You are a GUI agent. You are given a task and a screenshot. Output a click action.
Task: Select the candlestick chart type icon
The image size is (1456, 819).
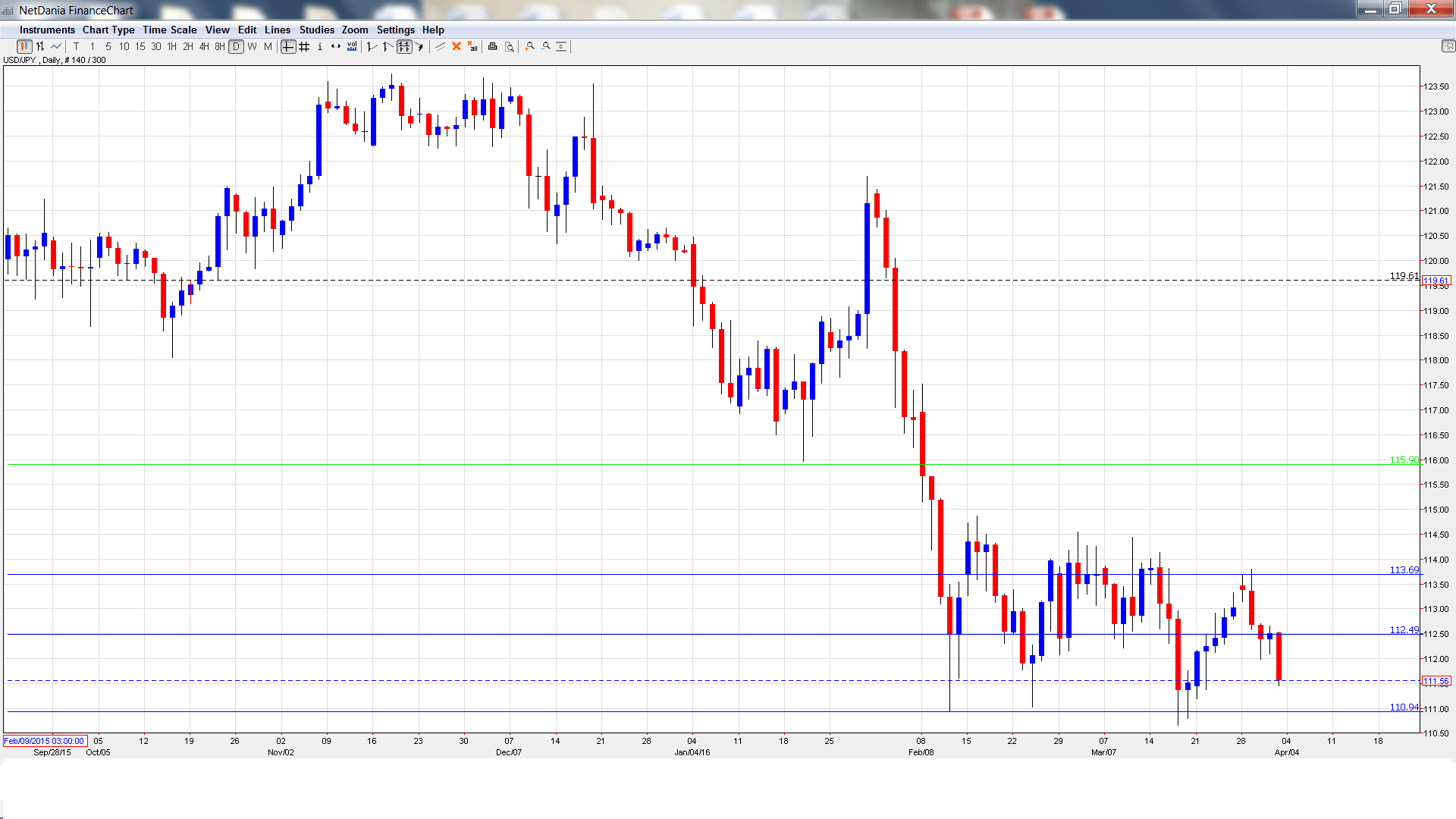click(x=24, y=46)
